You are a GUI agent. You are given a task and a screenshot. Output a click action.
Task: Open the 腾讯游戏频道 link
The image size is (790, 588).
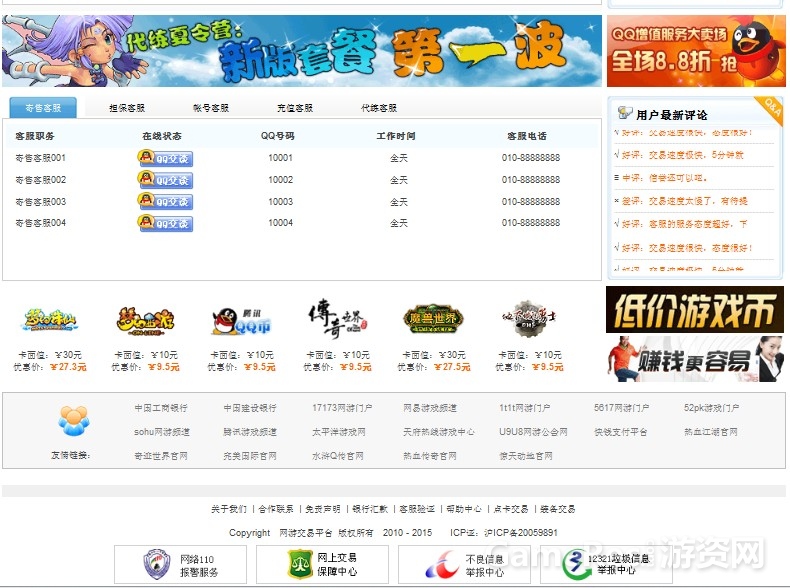250,432
